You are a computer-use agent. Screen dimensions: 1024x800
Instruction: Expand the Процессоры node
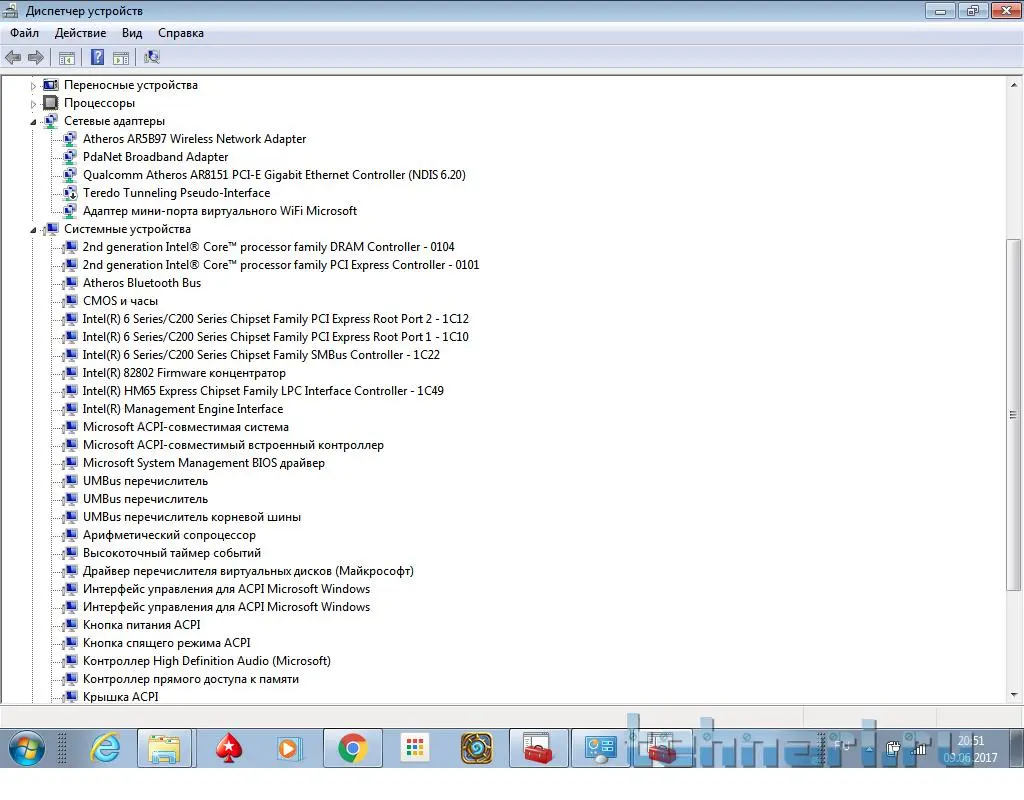(x=33, y=103)
